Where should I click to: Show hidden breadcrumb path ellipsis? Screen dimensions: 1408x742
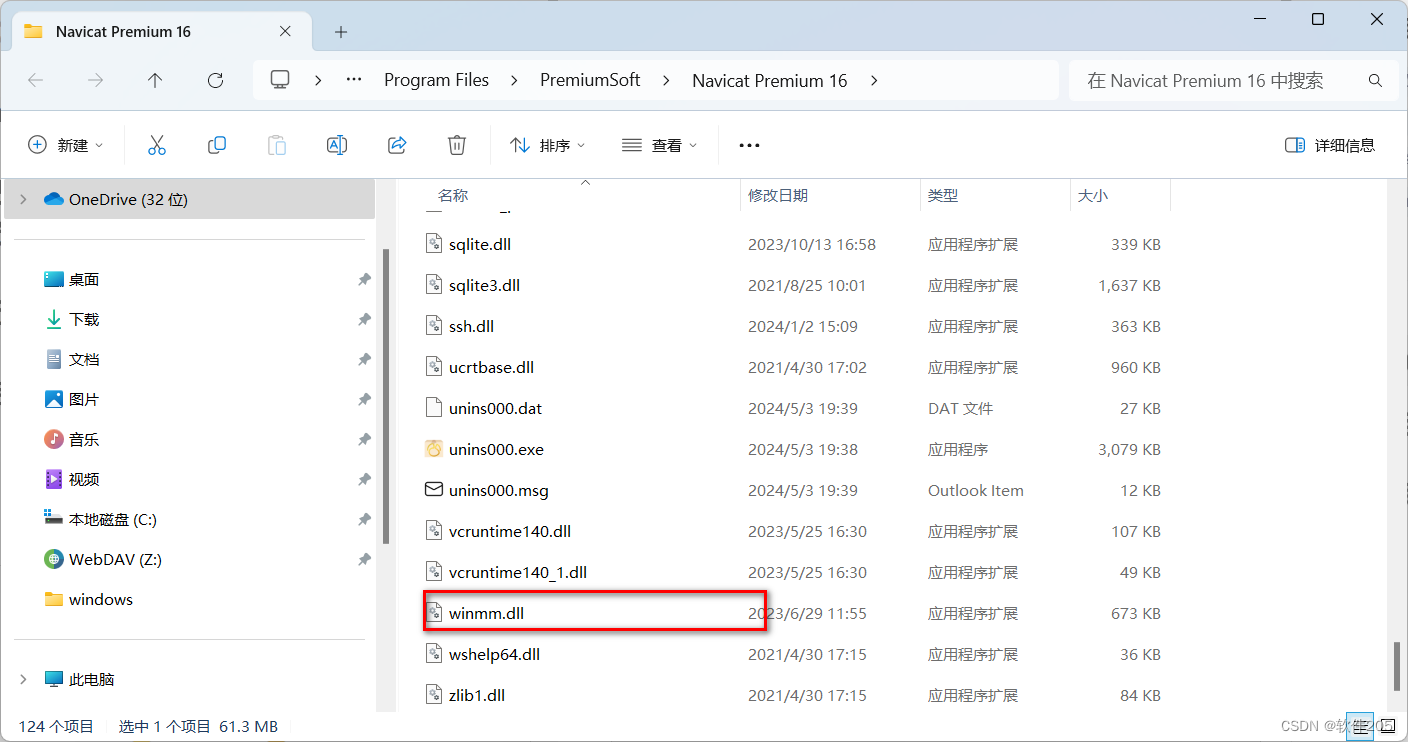pyautogui.click(x=353, y=80)
